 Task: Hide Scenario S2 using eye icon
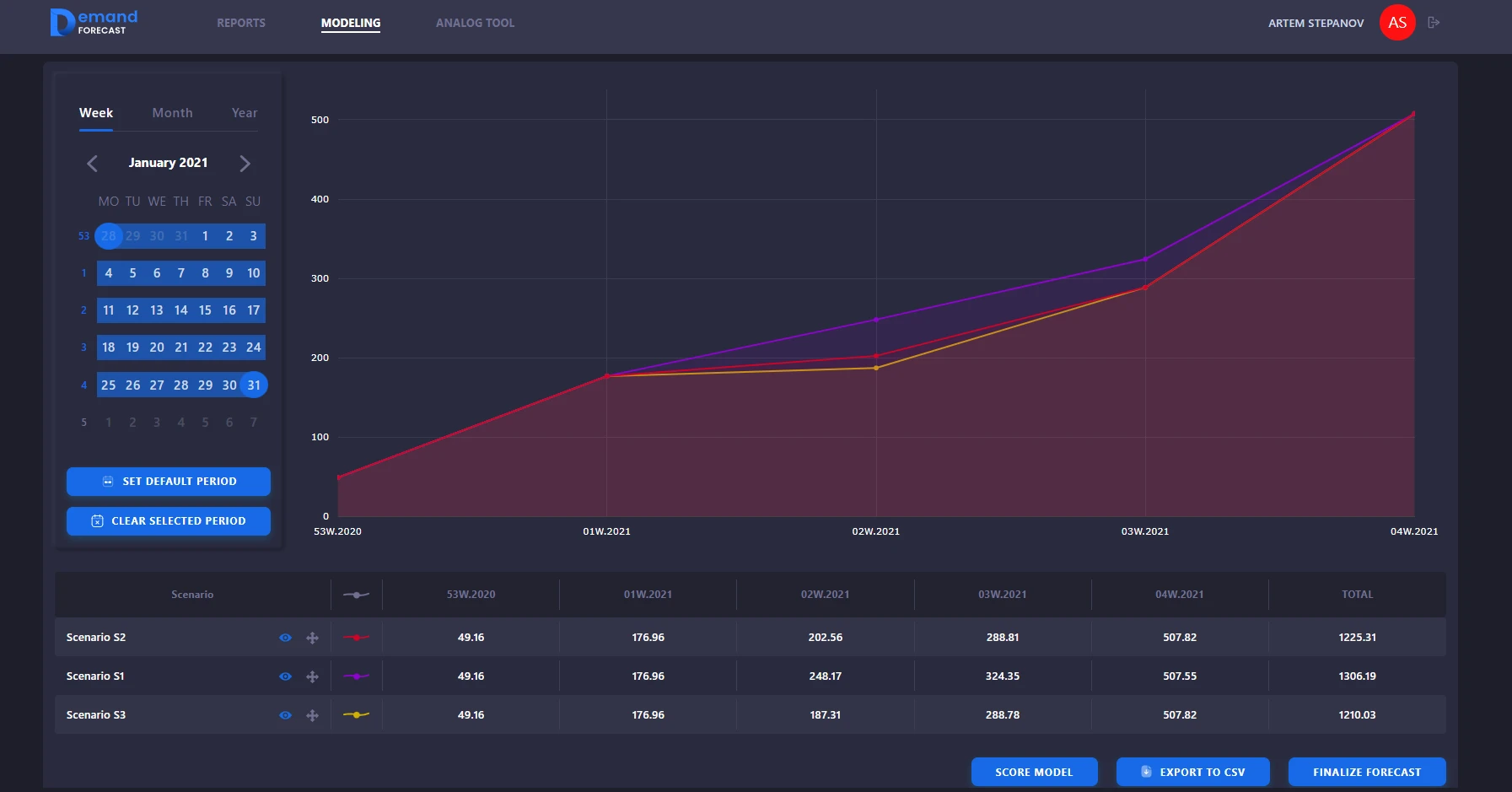[285, 638]
